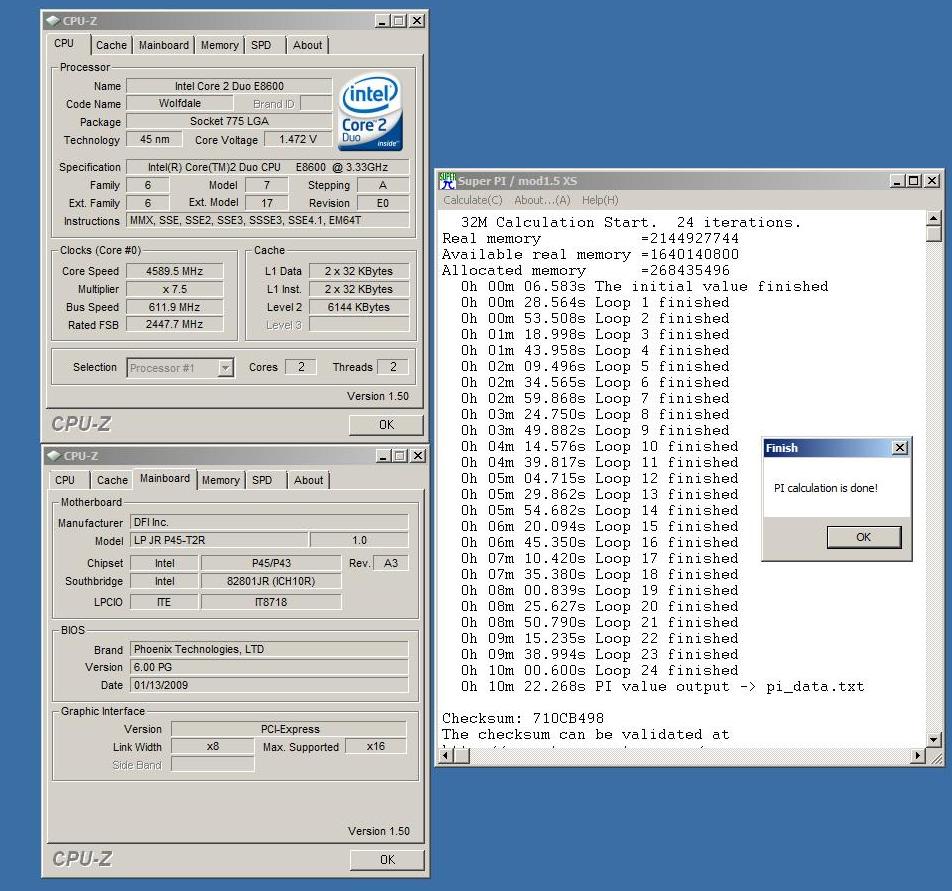Click the 'Loop 24 finished' line in Super PI
The height and width of the screenshot is (891, 952).
(x=599, y=671)
